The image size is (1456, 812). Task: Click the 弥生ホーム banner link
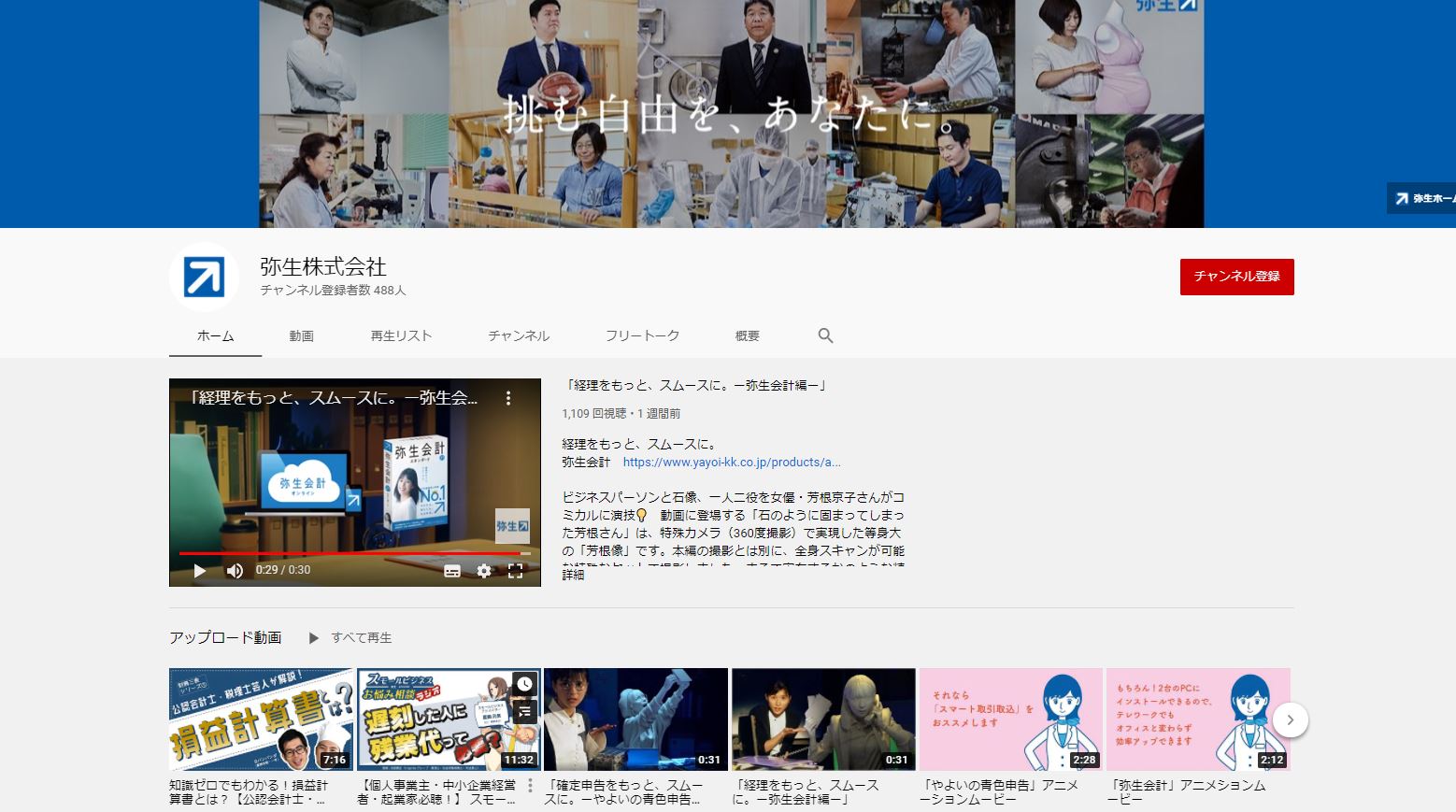pos(1421,198)
